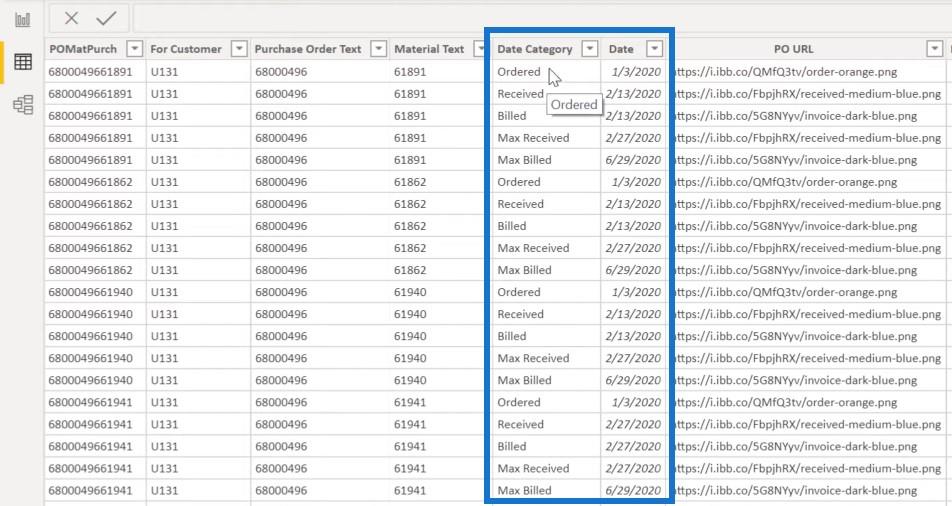Open the Model view icon
The width and height of the screenshot is (952, 506).
click(22, 105)
